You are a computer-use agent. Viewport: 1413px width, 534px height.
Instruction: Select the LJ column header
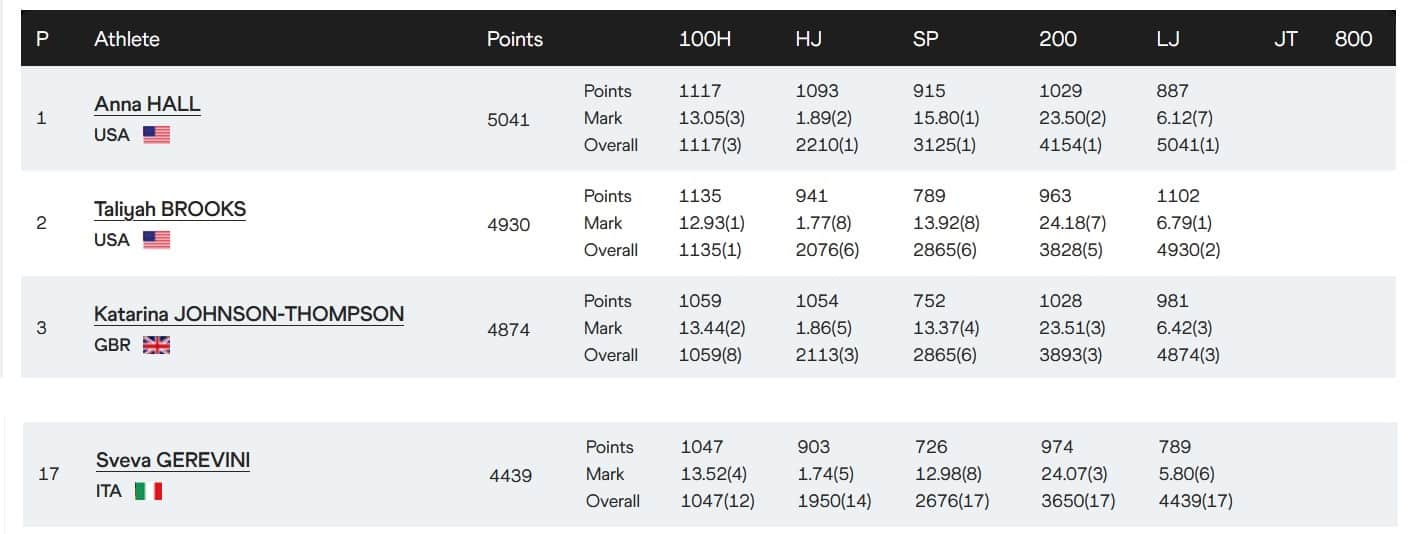point(1168,39)
